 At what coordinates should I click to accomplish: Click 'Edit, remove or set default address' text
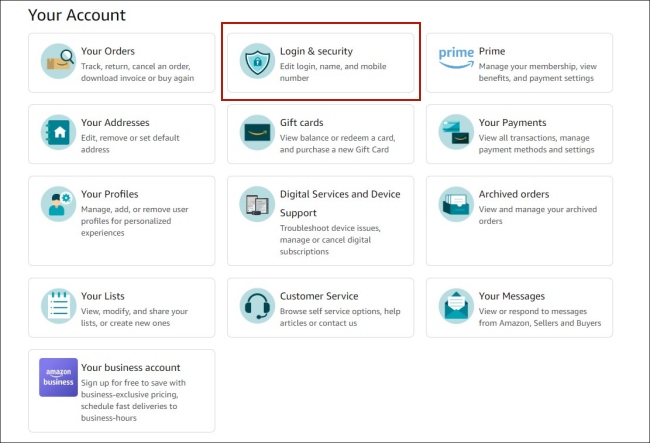(x=130, y=143)
